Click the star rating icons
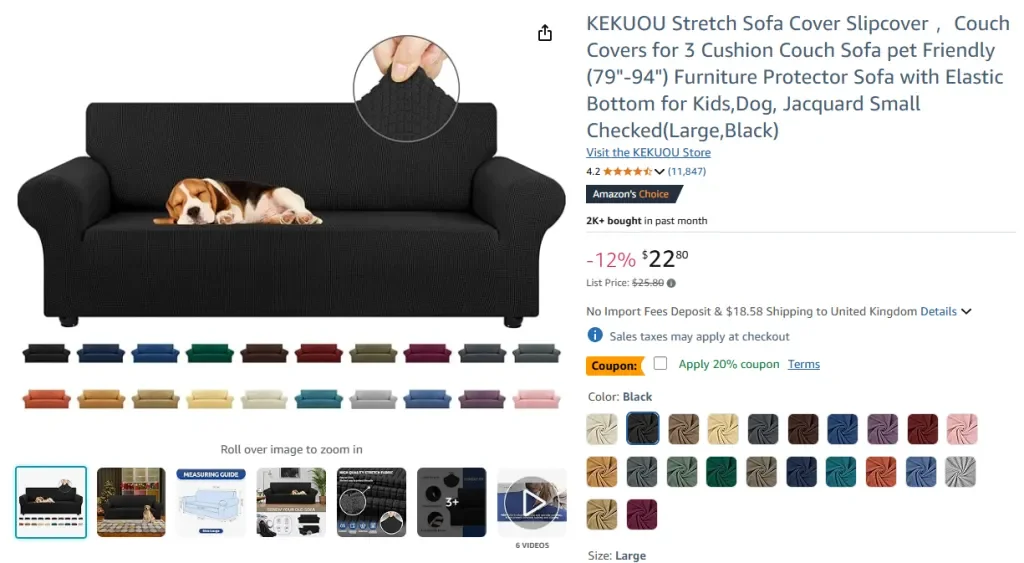The image size is (1024, 563). tap(627, 171)
